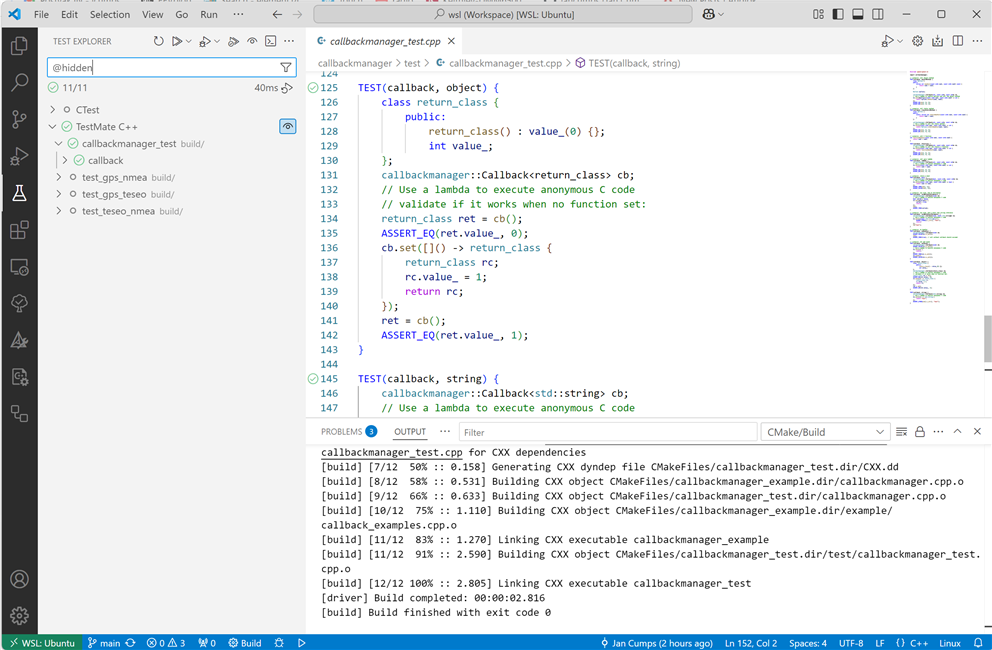Switch to the PROBLEMS panel tab
The width and height of the screenshot is (992, 650).
point(341,432)
